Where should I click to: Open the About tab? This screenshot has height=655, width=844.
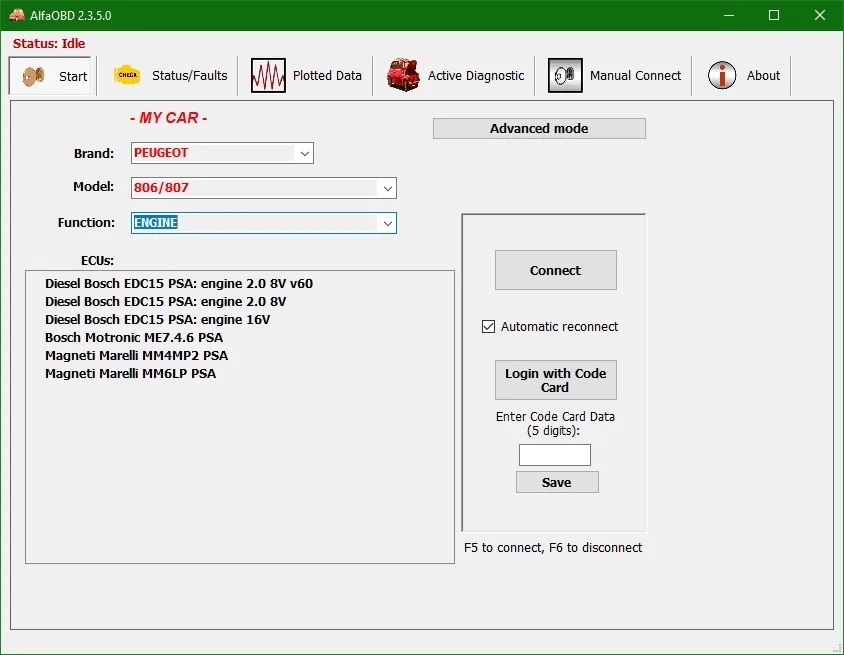coord(763,75)
